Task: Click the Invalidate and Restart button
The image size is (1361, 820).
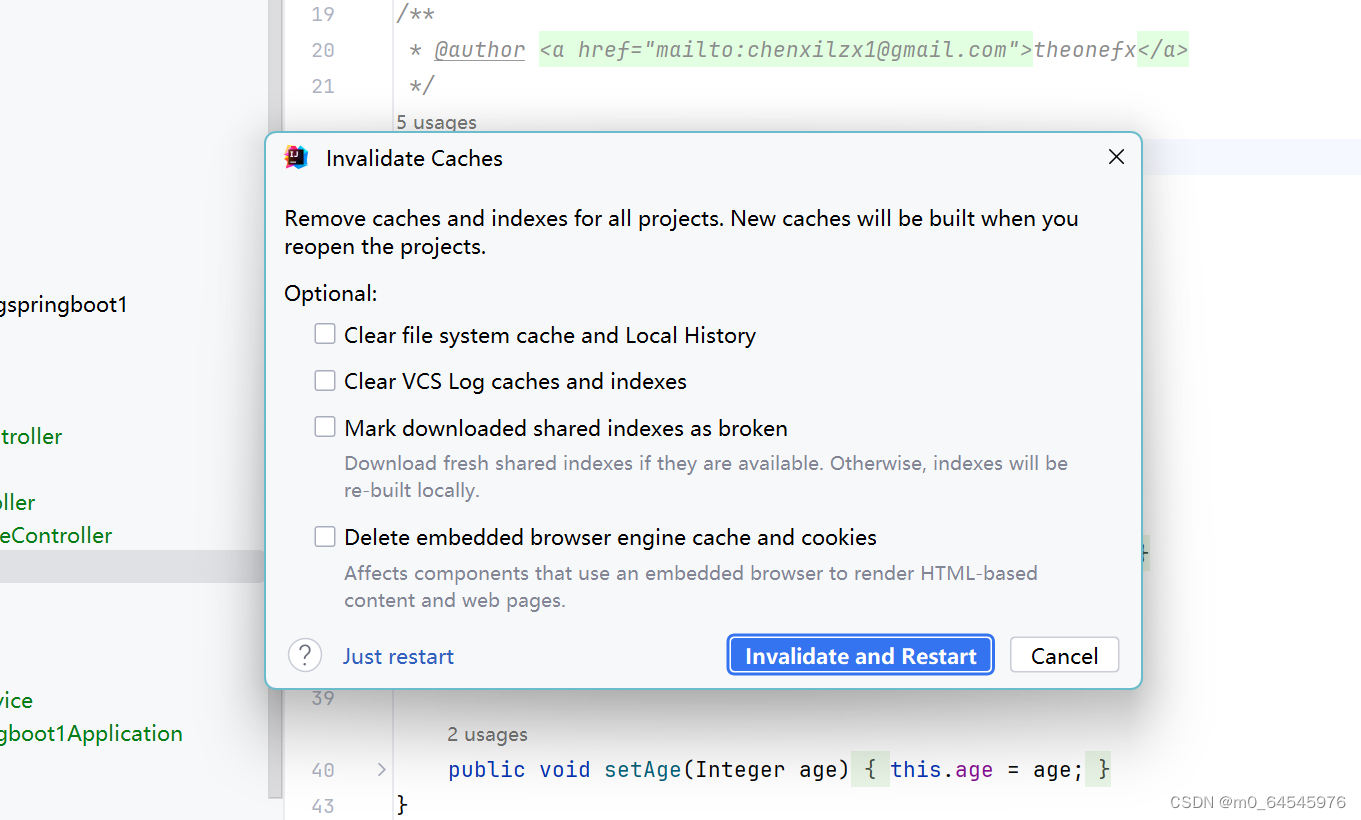Action: pos(859,655)
